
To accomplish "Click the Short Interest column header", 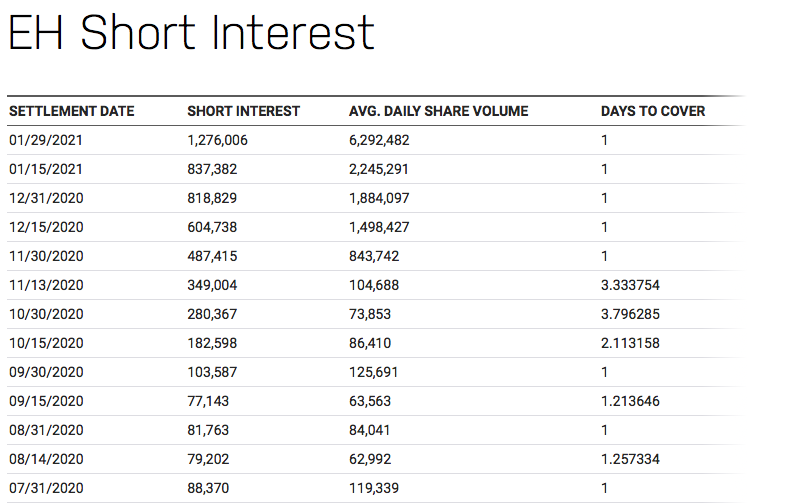I will pyautogui.click(x=243, y=111).
